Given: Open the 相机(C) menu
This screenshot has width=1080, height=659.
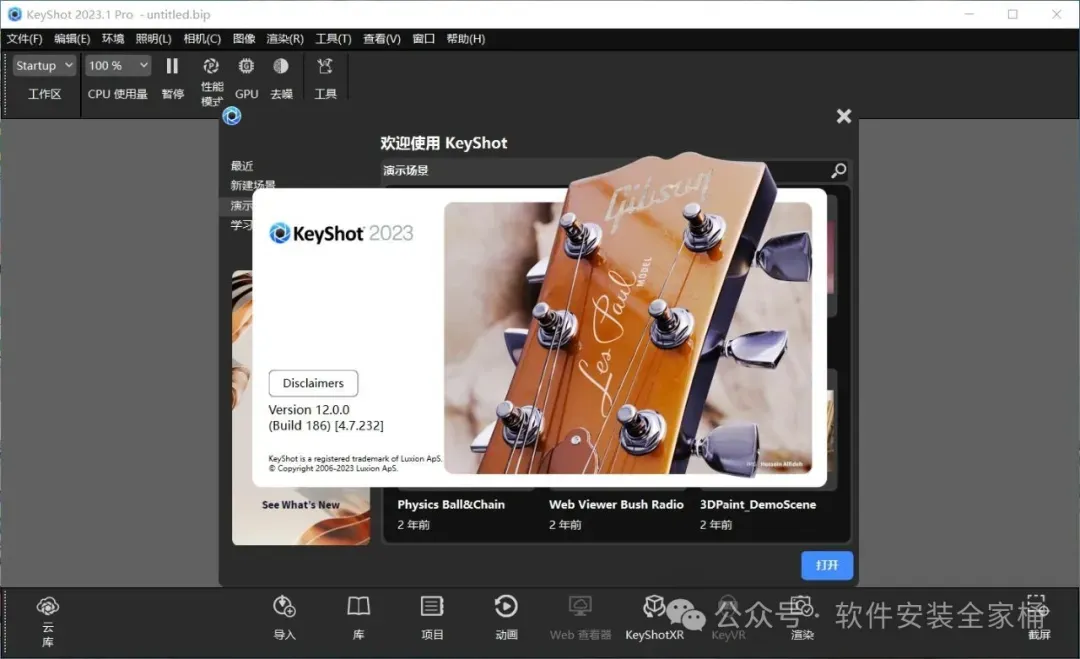Looking at the screenshot, I should (x=202, y=39).
